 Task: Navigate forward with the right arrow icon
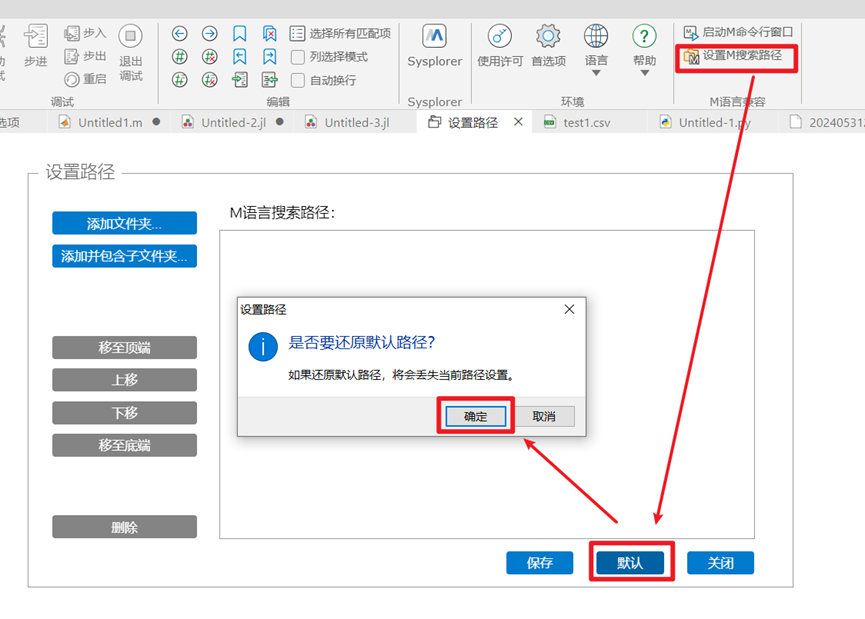210,34
